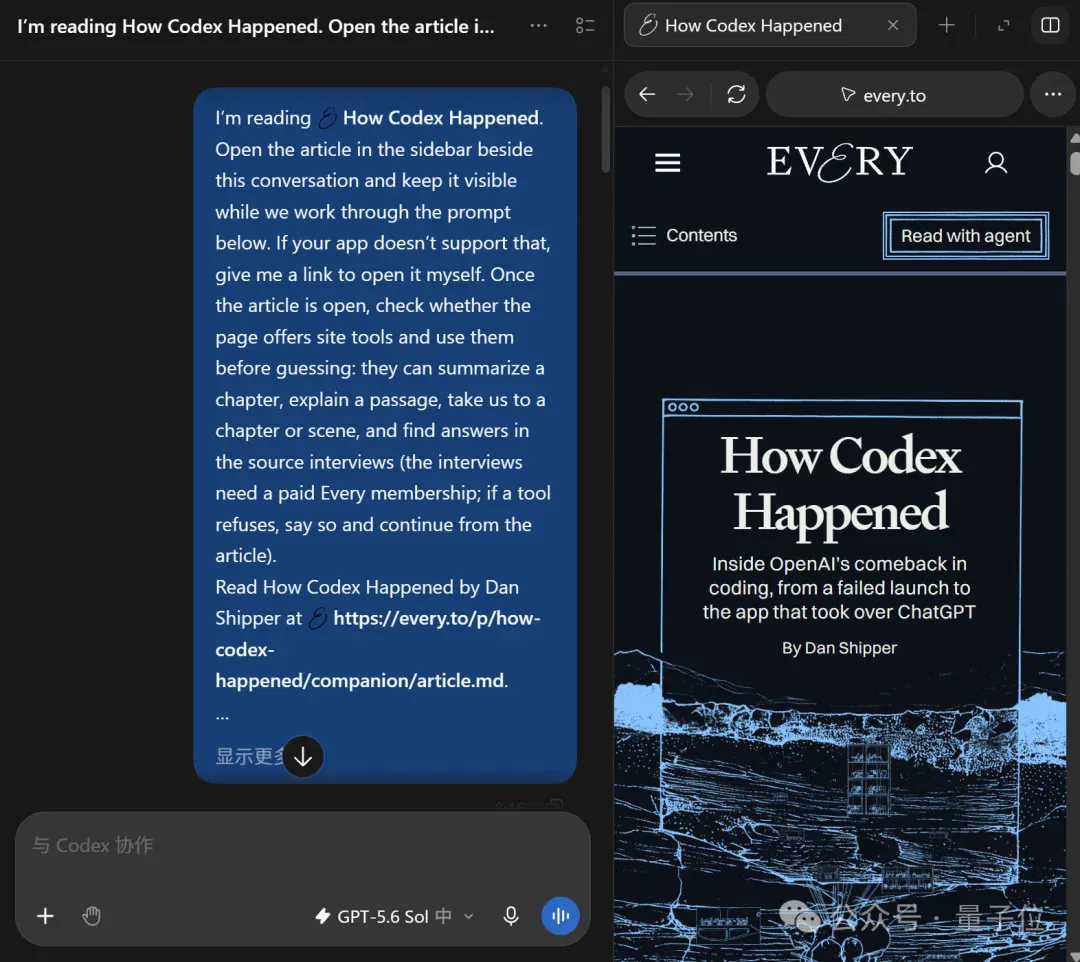Click the Read with agent button
Screen dimensions: 1080x962
pos(966,236)
